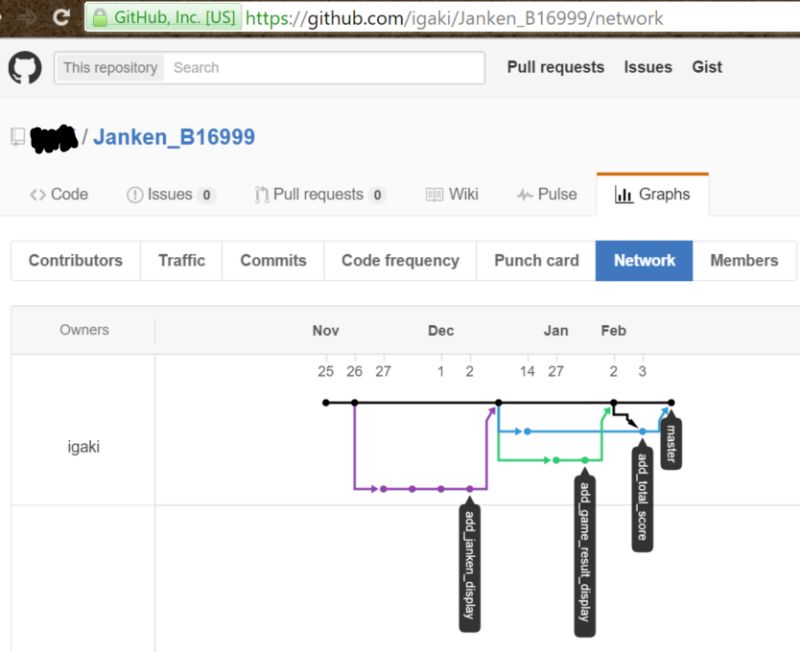Image resolution: width=800 pixels, height=652 pixels.
Task: Click the Gist link in the header
Action: coord(707,67)
